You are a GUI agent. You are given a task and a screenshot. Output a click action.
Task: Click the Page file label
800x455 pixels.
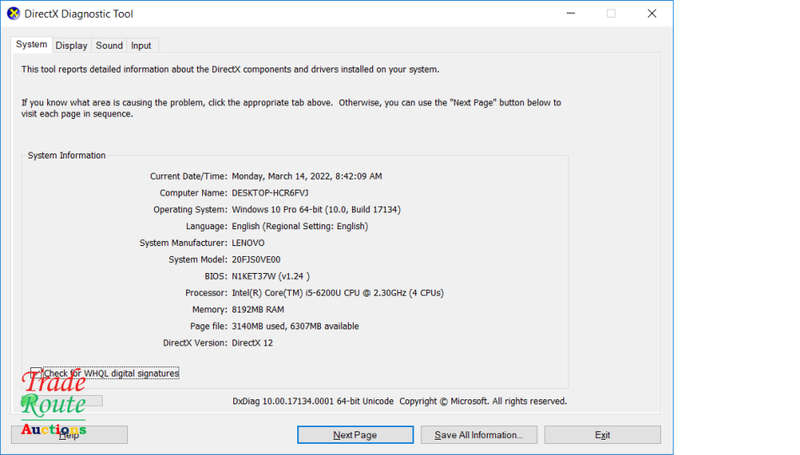[x=208, y=326]
